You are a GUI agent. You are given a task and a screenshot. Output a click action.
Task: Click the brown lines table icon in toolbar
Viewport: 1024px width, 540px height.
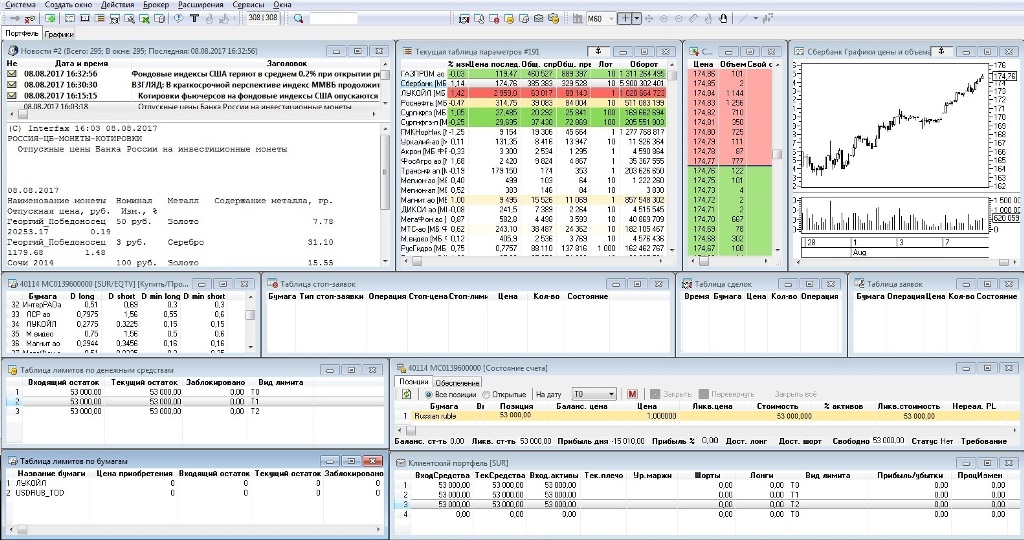(x=99, y=18)
